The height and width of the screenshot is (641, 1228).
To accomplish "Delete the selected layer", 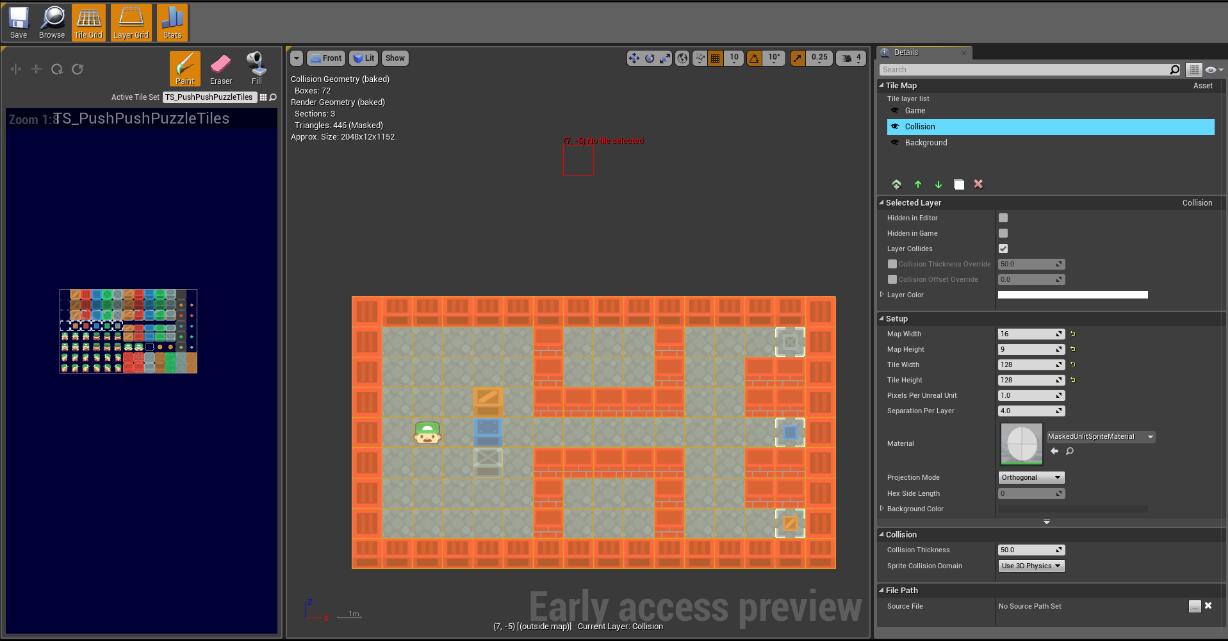I will click(x=978, y=184).
